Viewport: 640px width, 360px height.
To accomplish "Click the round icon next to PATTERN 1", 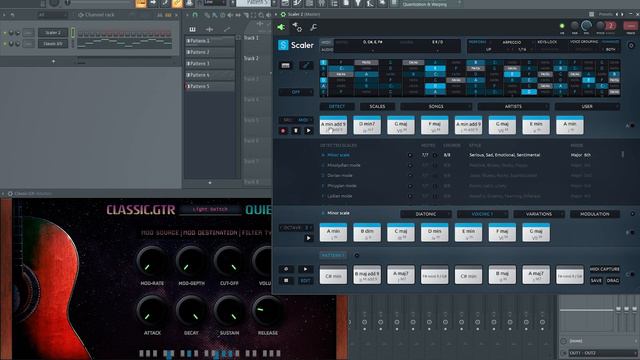I will pyautogui.click(x=357, y=256).
